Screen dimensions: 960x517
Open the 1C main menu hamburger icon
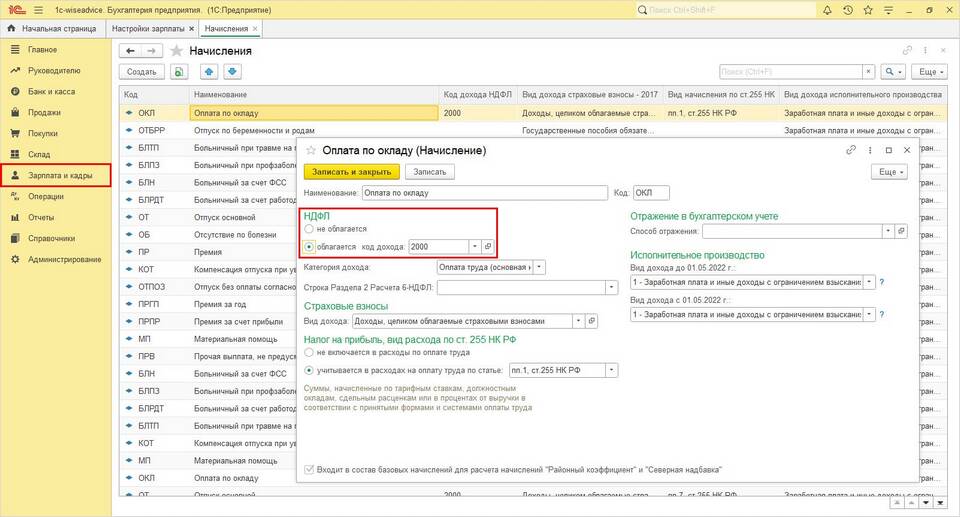[x=39, y=10]
